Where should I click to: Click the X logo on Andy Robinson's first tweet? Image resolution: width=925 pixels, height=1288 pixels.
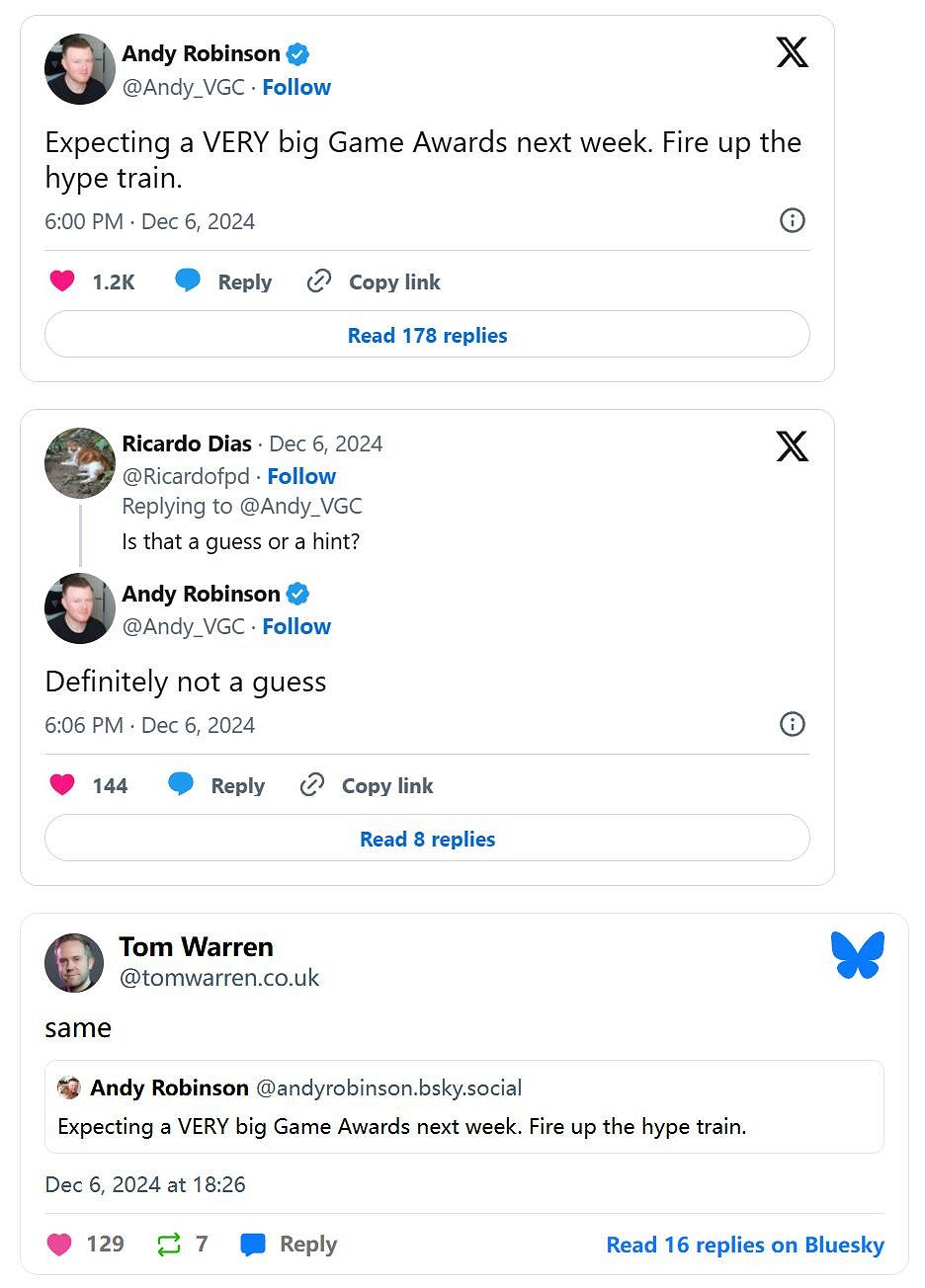click(792, 52)
